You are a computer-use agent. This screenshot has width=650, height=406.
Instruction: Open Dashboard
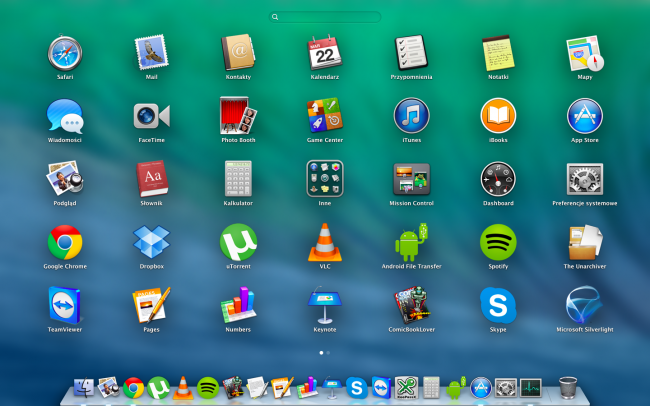tap(498, 179)
